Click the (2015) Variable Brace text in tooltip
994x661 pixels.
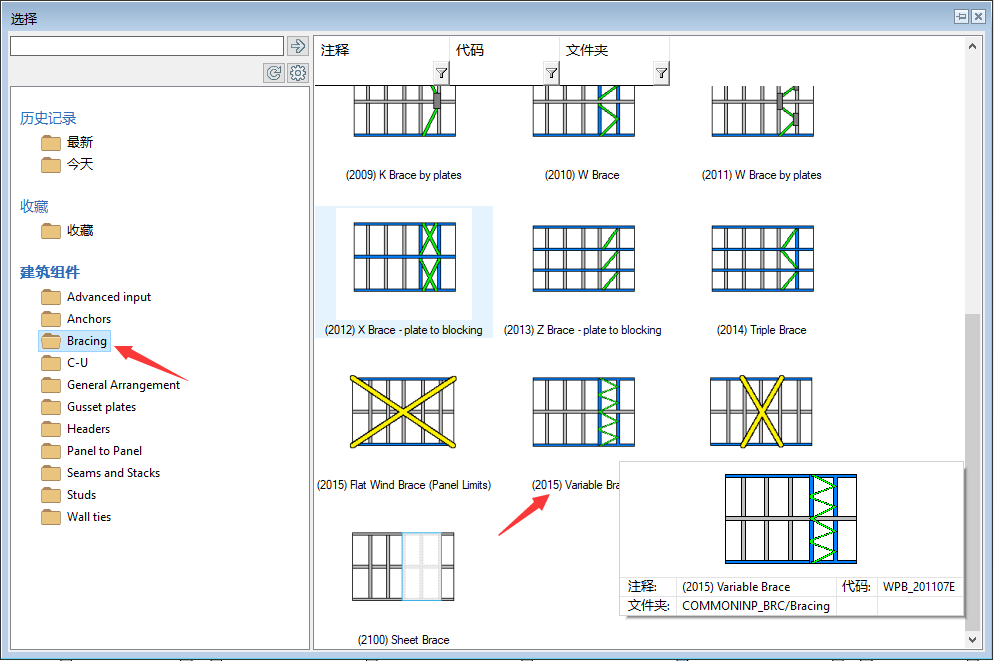tap(736, 587)
